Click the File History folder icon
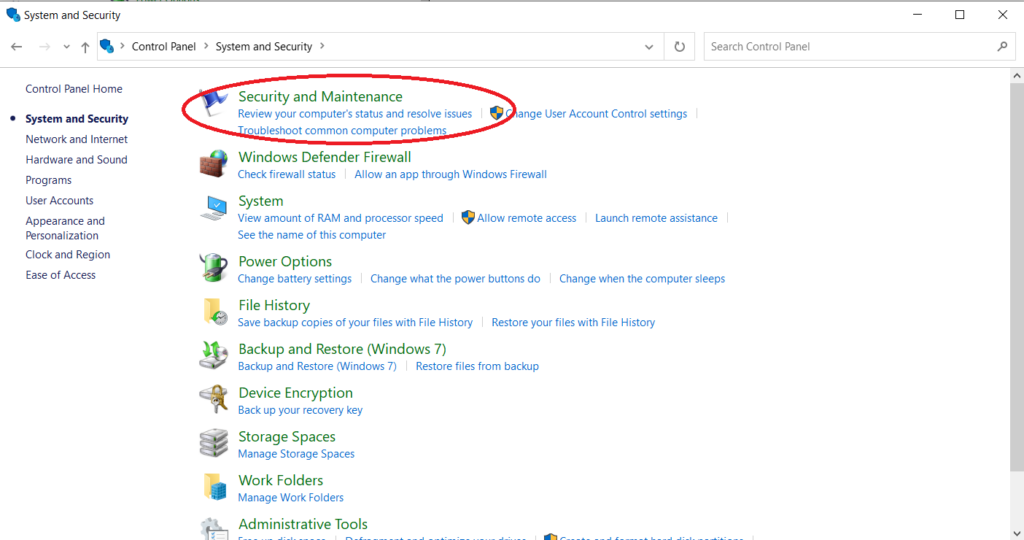 coord(215,311)
